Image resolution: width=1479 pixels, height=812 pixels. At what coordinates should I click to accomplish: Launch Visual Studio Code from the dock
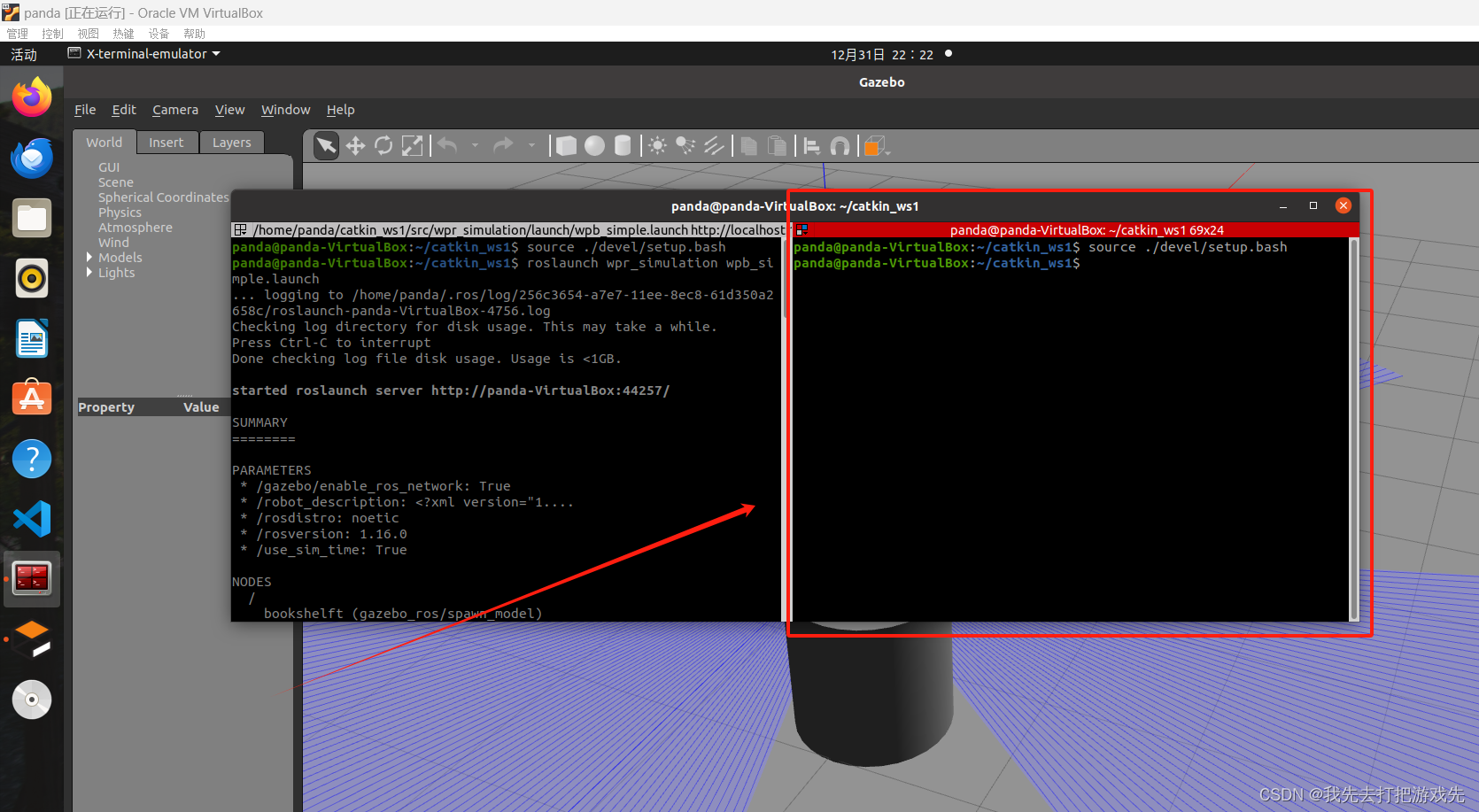point(32,519)
